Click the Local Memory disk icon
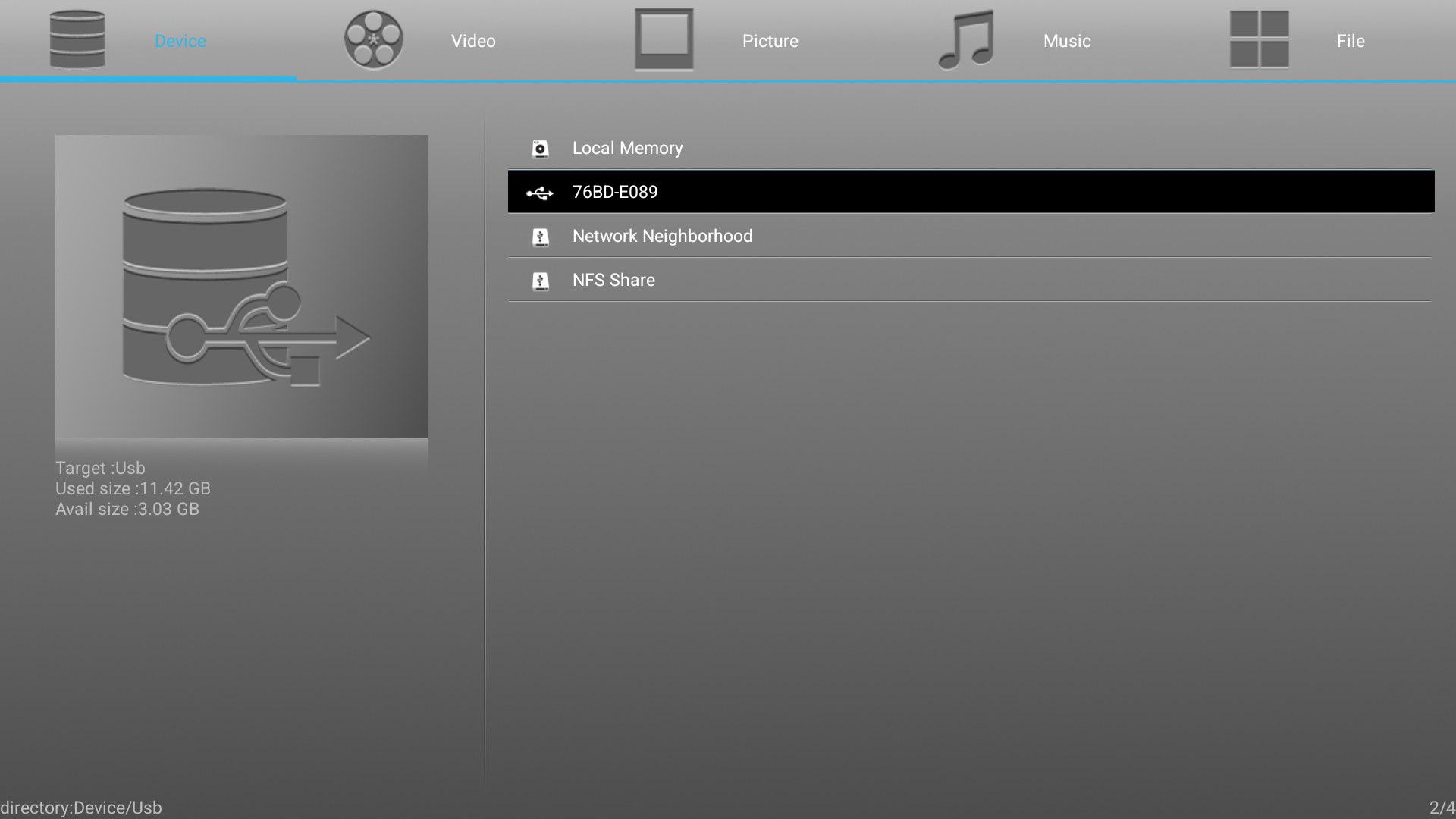This screenshot has width=1456, height=819. (540, 149)
